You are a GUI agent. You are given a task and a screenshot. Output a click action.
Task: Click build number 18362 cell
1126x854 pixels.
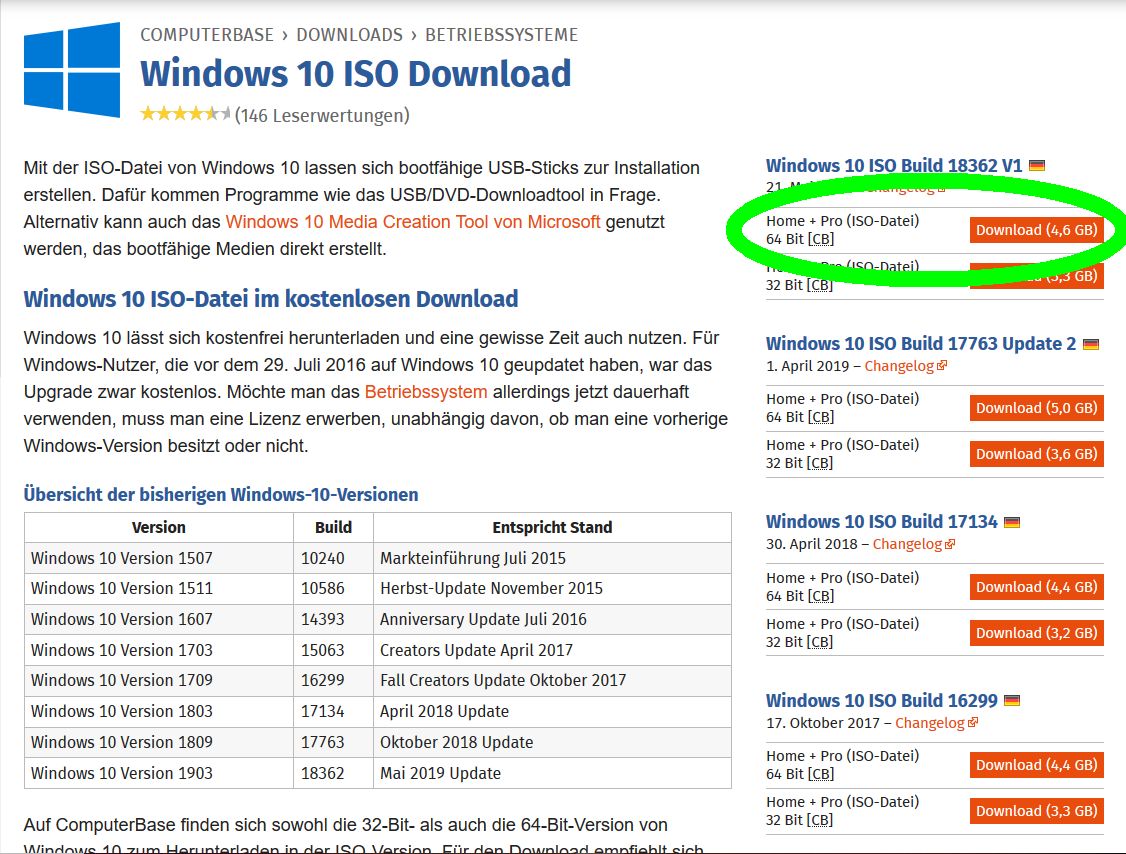(x=333, y=773)
